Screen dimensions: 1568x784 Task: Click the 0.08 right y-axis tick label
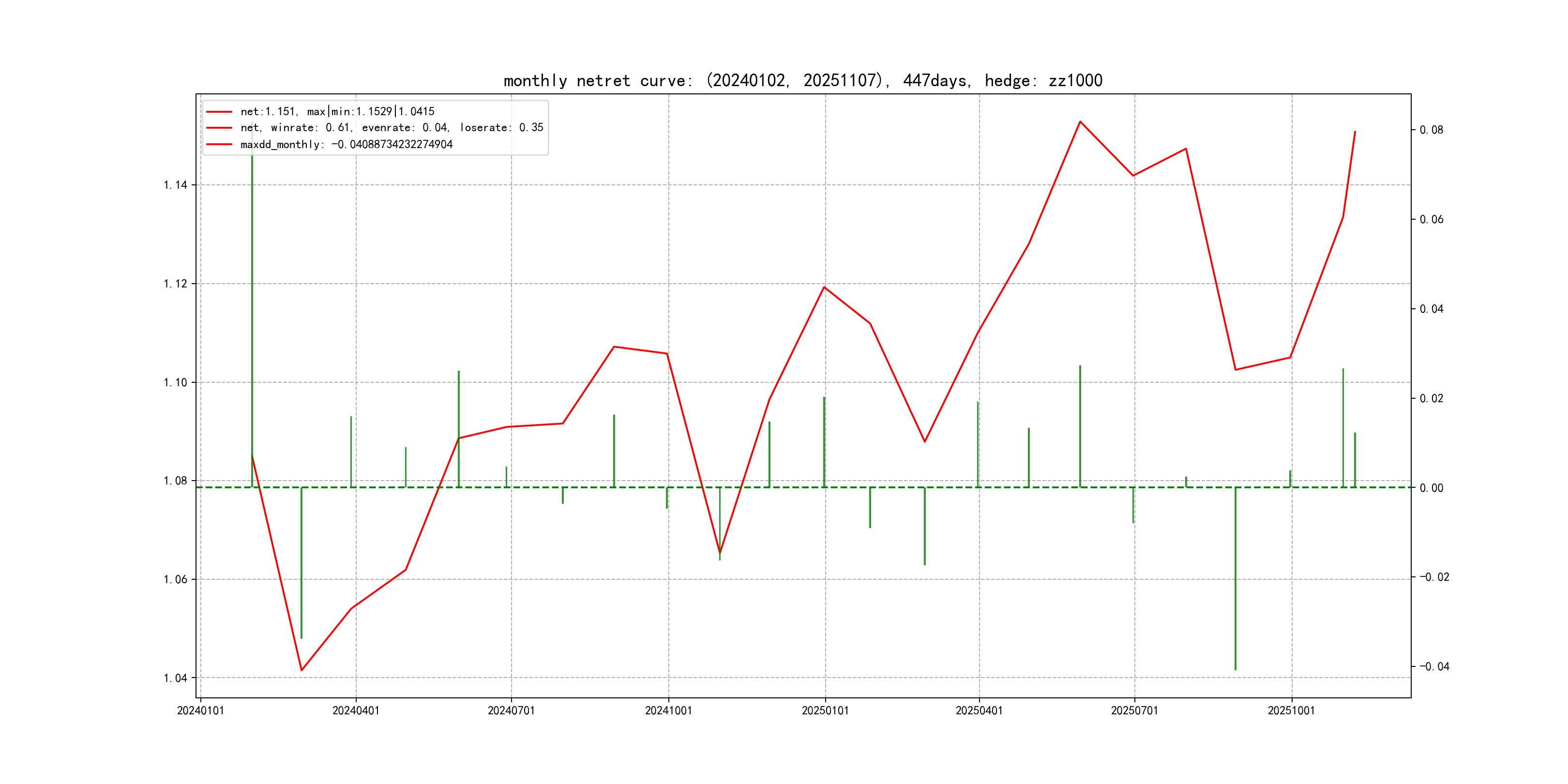pyautogui.click(x=1431, y=130)
